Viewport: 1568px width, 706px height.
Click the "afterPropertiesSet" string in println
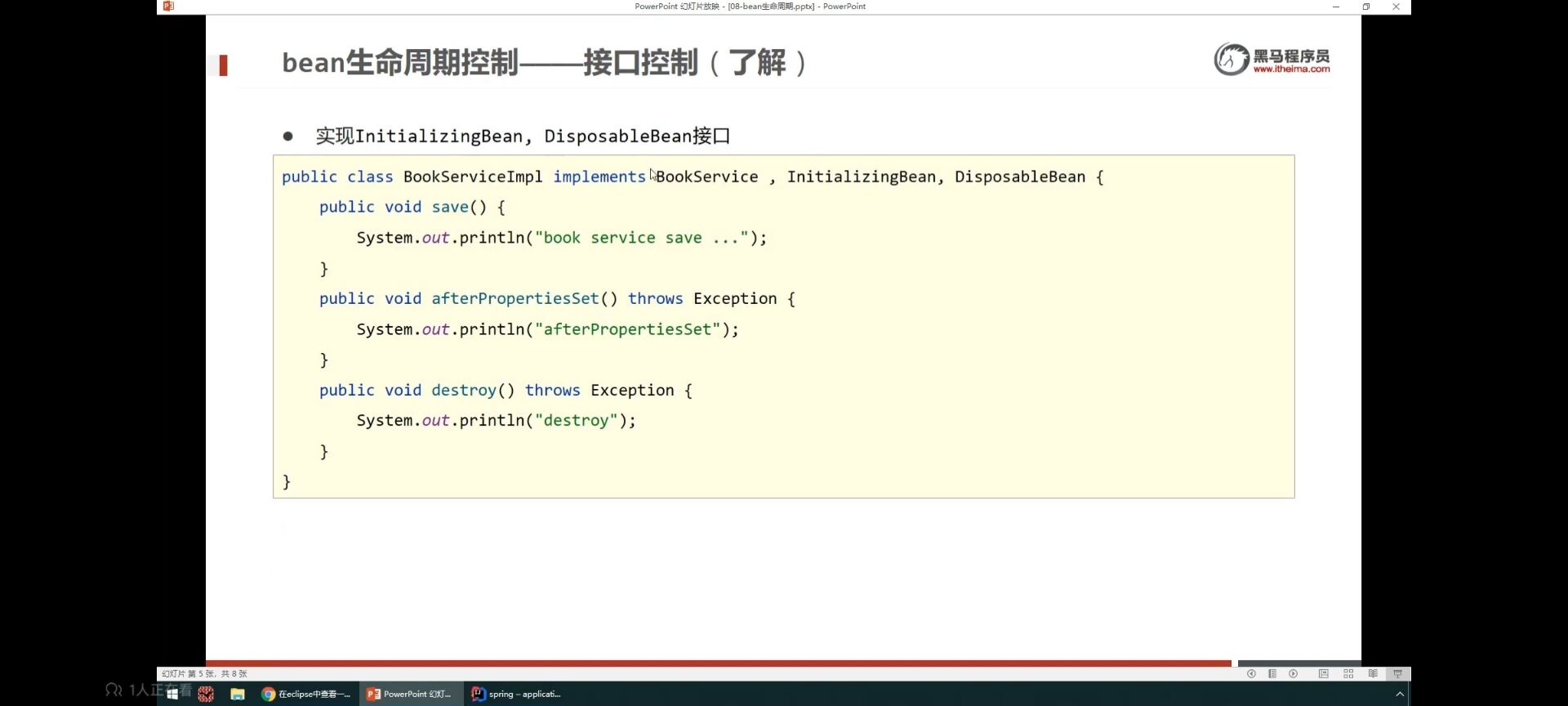(627, 329)
